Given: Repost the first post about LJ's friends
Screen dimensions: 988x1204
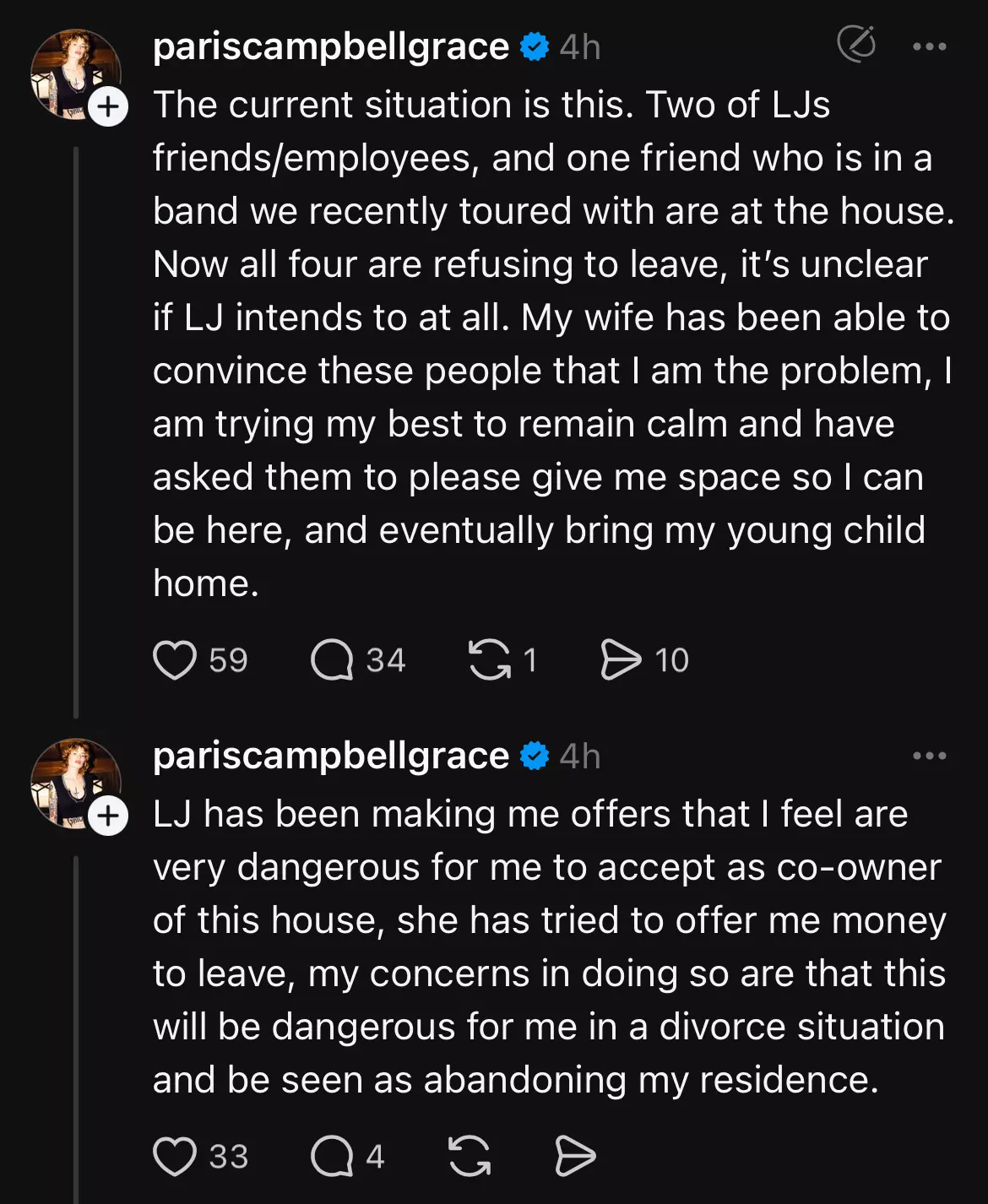Looking at the screenshot, I should pos(490,660).
